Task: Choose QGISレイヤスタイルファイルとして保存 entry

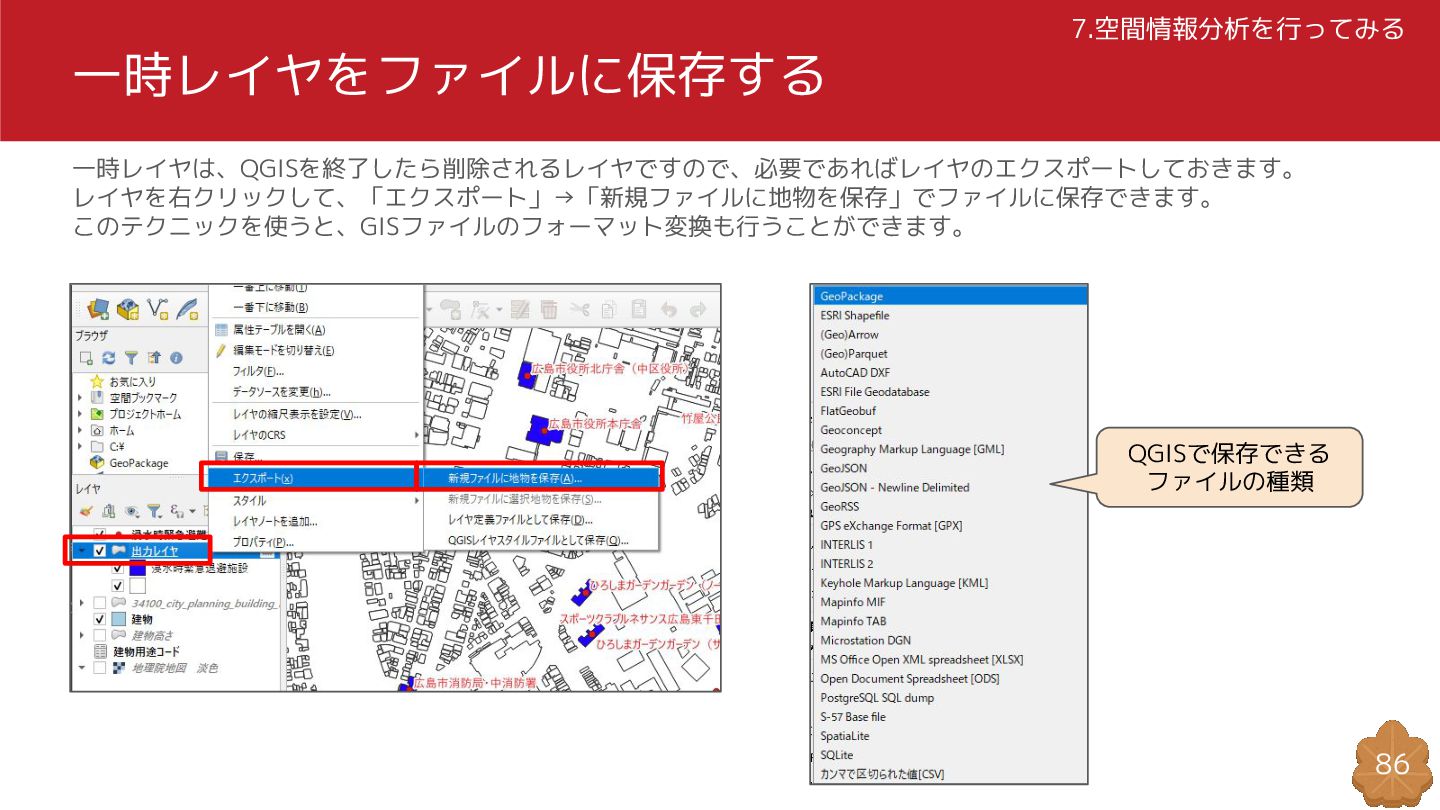Action: point(540,541)
